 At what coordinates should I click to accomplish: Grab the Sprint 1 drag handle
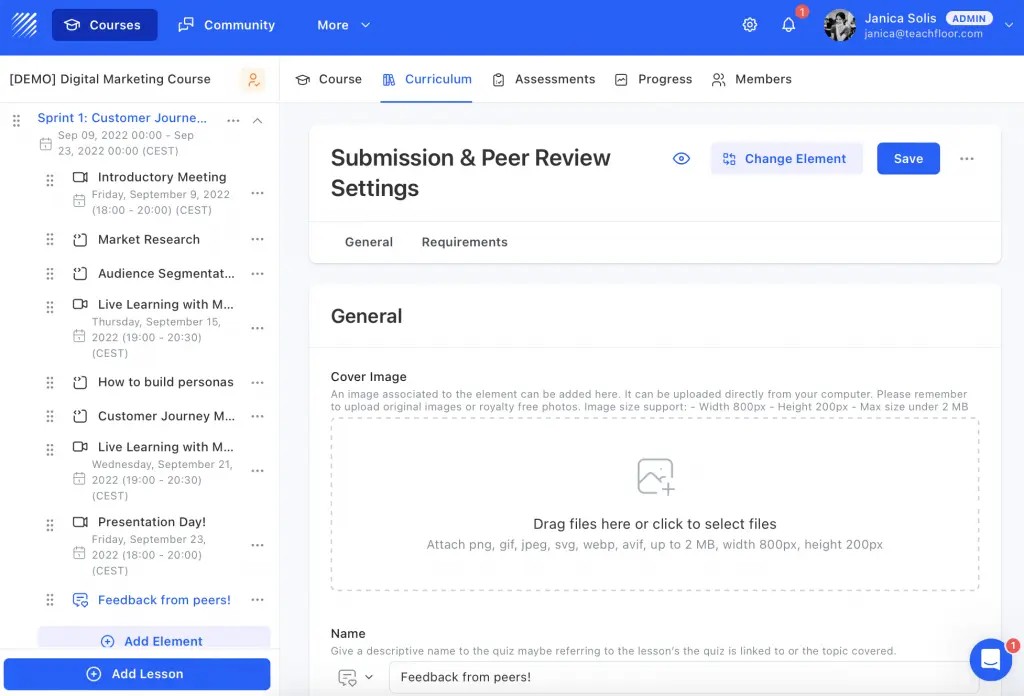tap(16, 120)
